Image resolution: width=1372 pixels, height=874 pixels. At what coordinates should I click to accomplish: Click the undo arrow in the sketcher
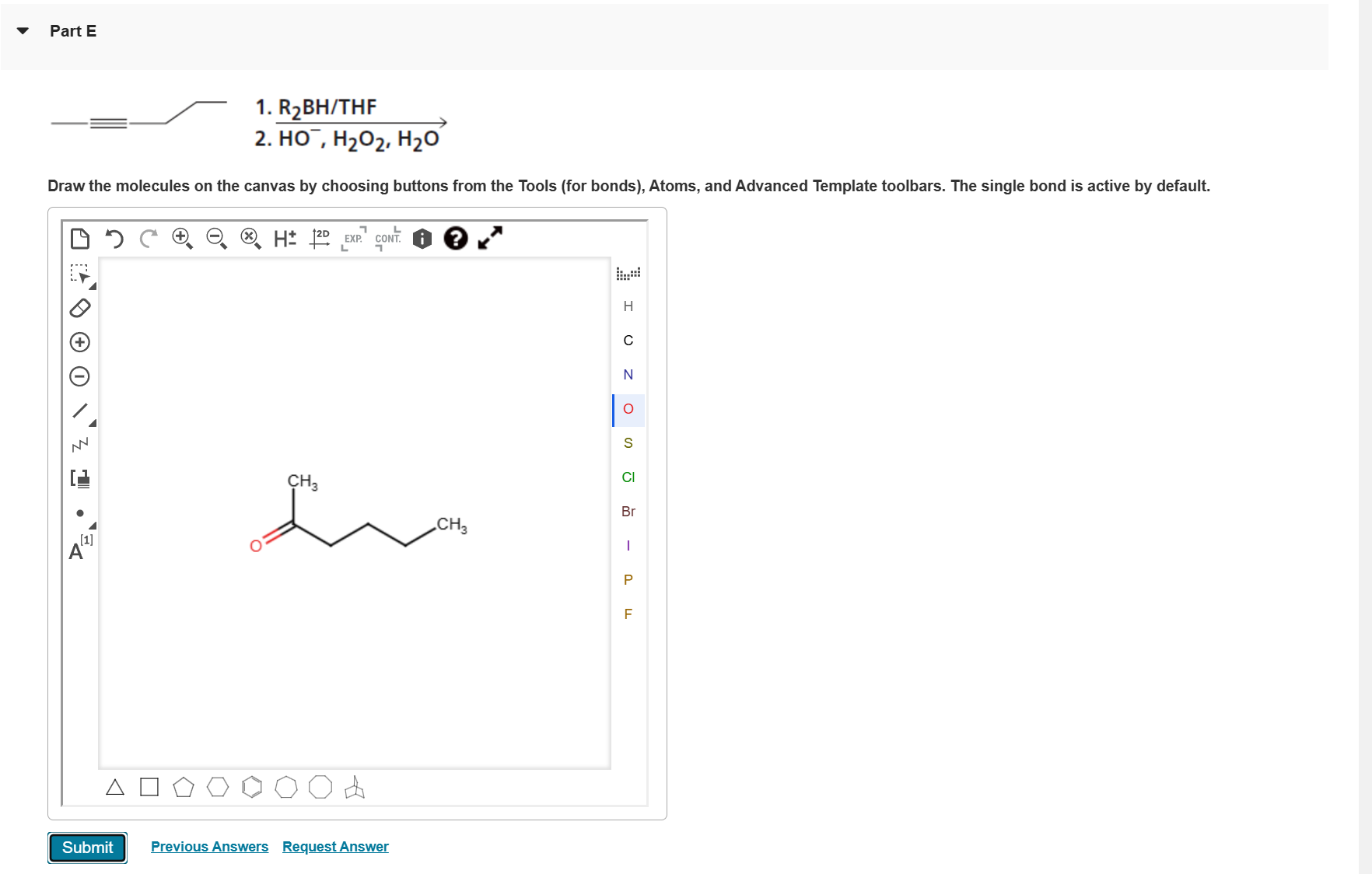click(x=114, y=239)
